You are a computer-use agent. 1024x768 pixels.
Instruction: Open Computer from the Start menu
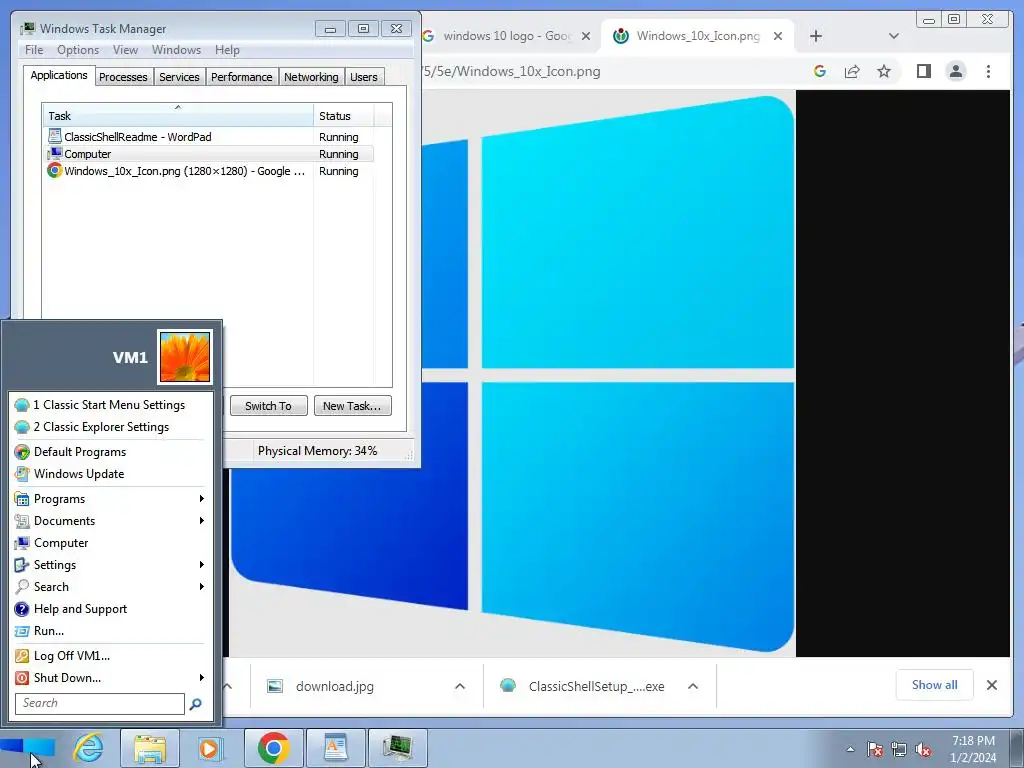coord(110,543)
